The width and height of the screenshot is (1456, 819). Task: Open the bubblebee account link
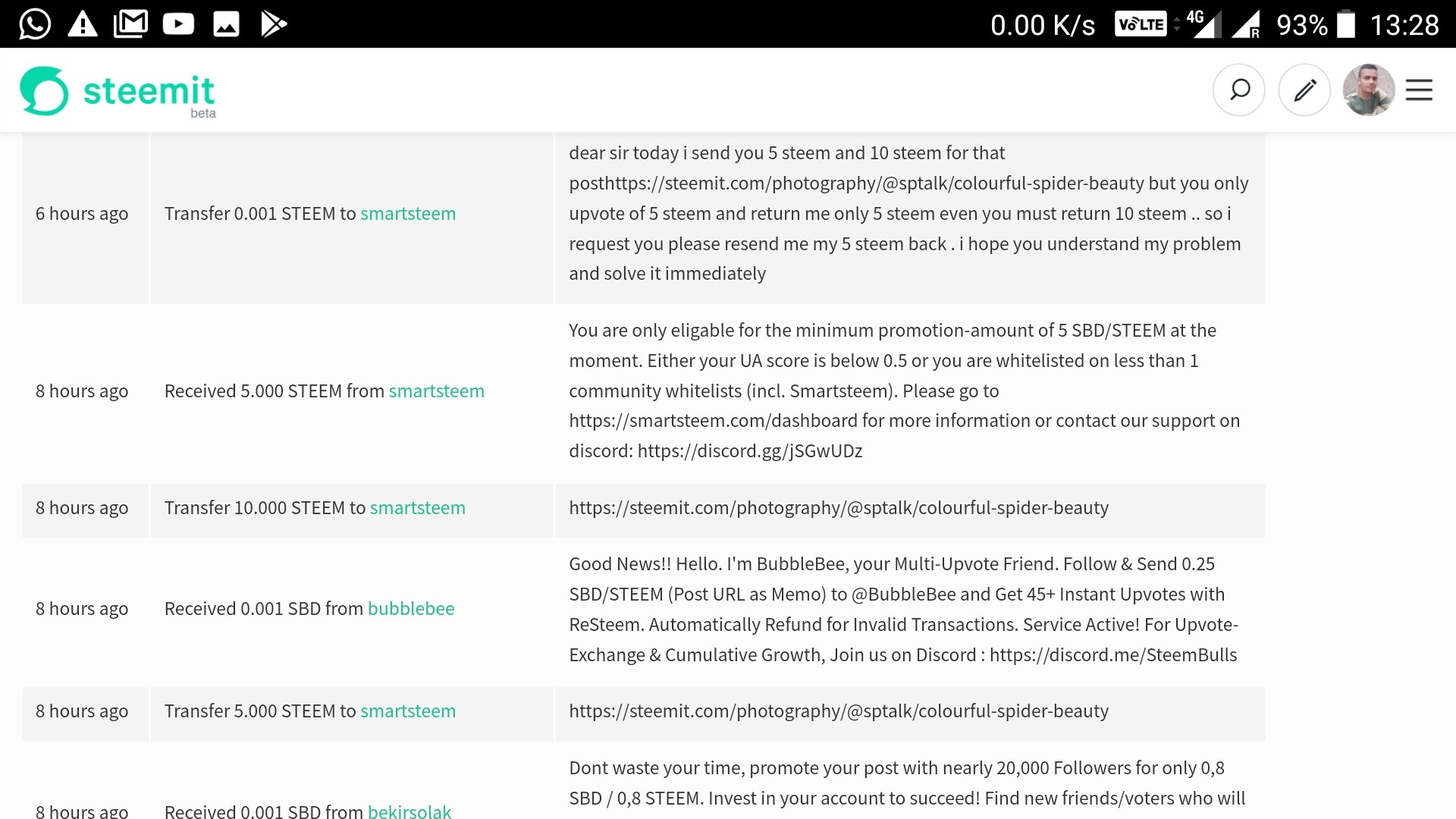(411, 609)
